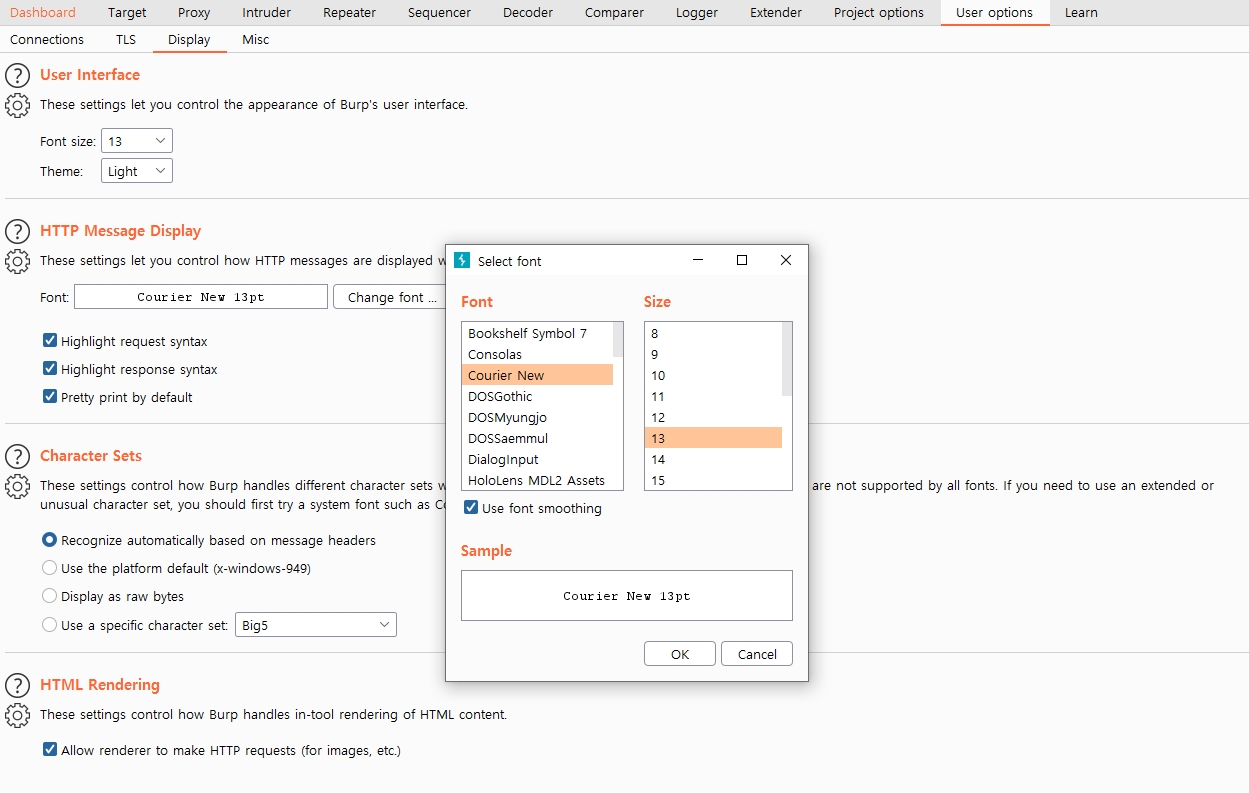Viewport: 1249px width, 793px height.
Task: Open the Sequencer tab
Action: (x=439, y=13)
